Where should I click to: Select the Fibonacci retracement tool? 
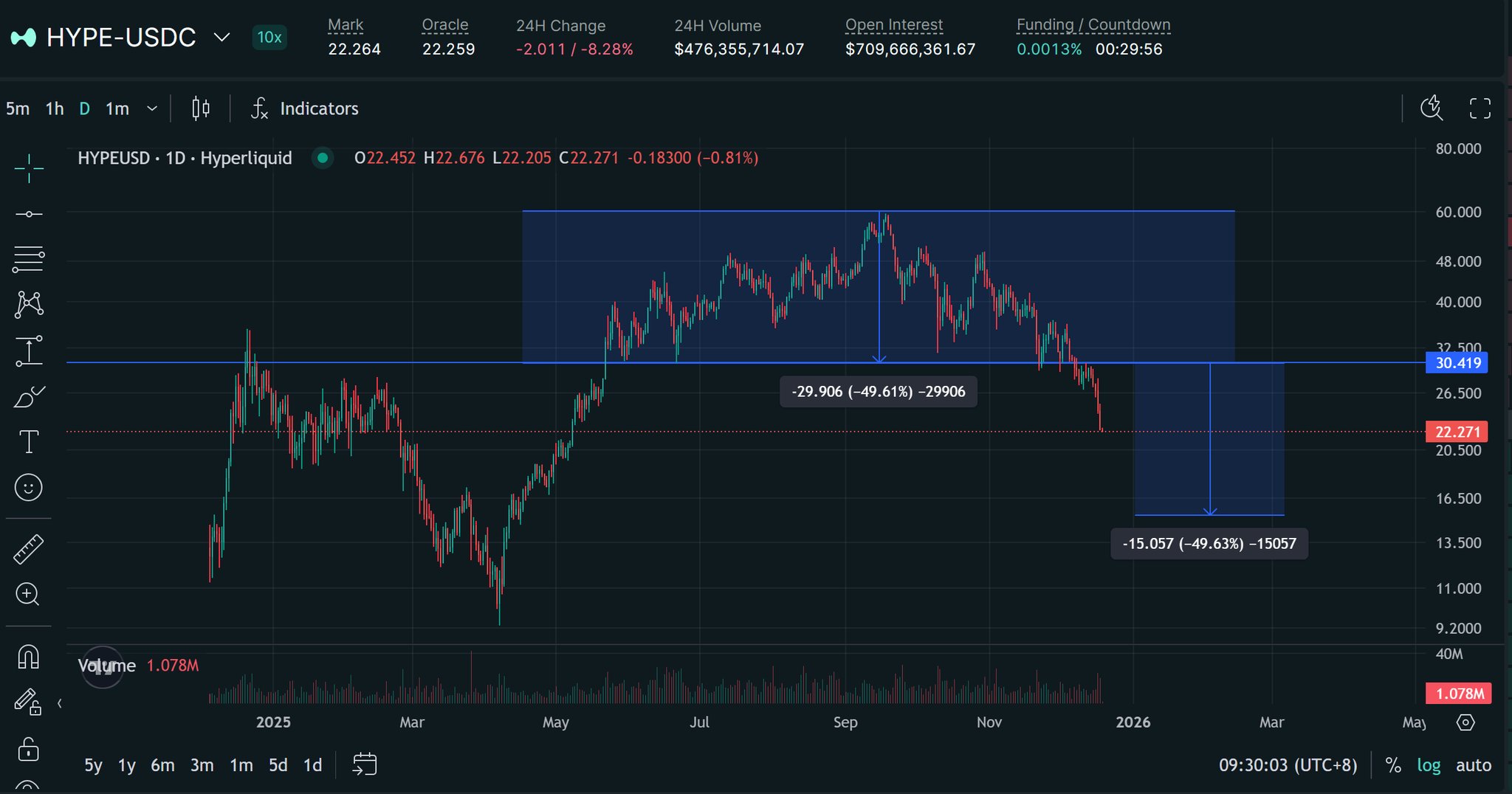[29, 259]
